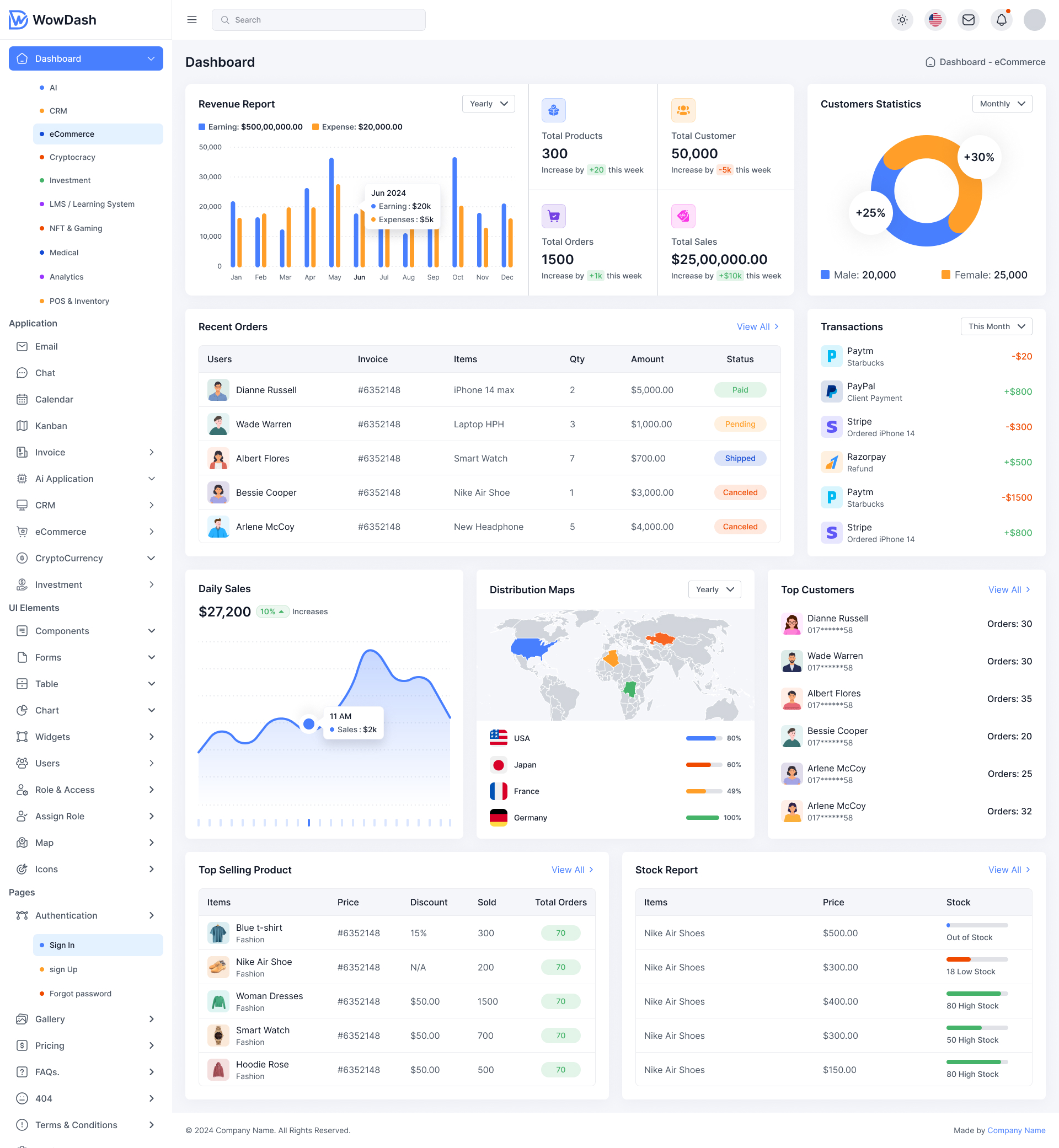This screenshot has width=1059, height=1148.
Task: Click the Total Orders cart icon
Action: (x=554, y=216)
